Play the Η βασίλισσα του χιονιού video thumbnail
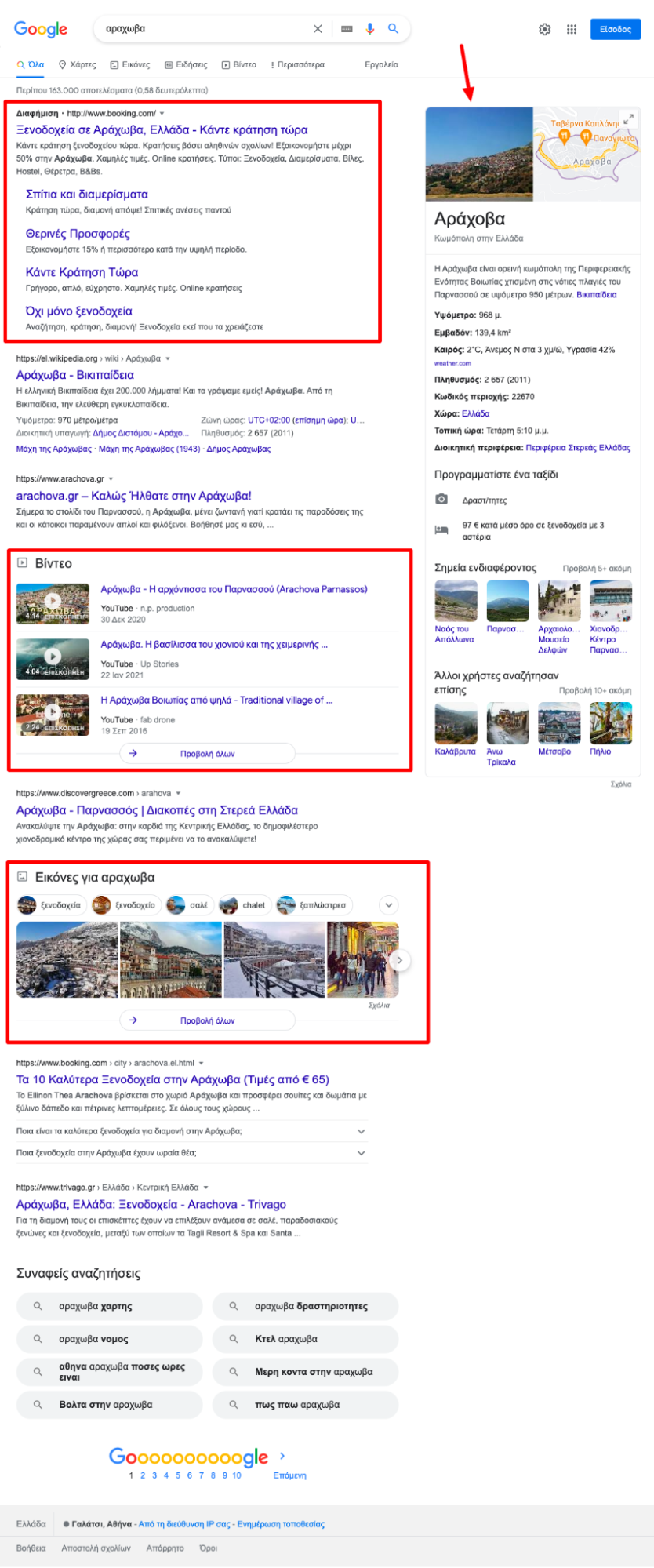 click(53, 658)
